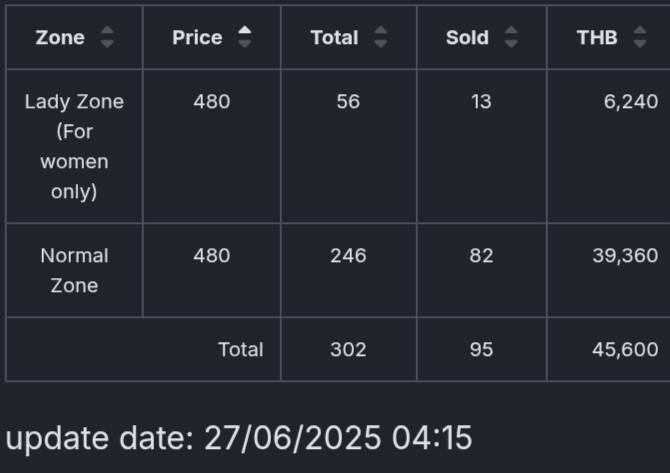
Task: Sort by Sold column arrows
Action: [x=511, y=37]
